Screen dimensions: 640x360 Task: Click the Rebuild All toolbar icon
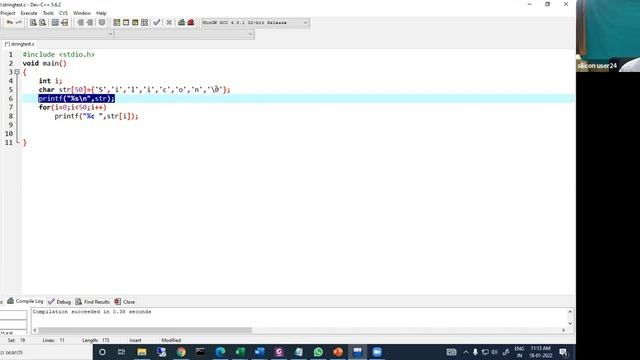[x=144, y=22]
